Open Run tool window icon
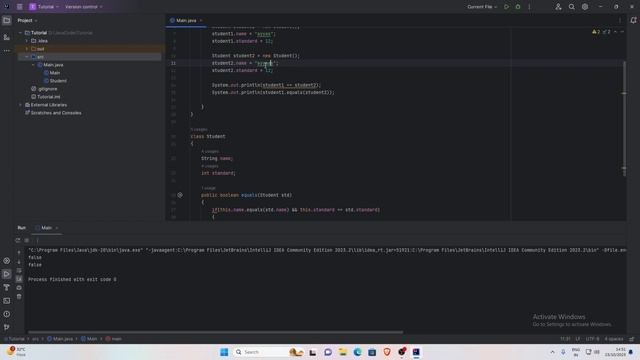Viewport: 640px width, 360px height. (x=7, y=274)
